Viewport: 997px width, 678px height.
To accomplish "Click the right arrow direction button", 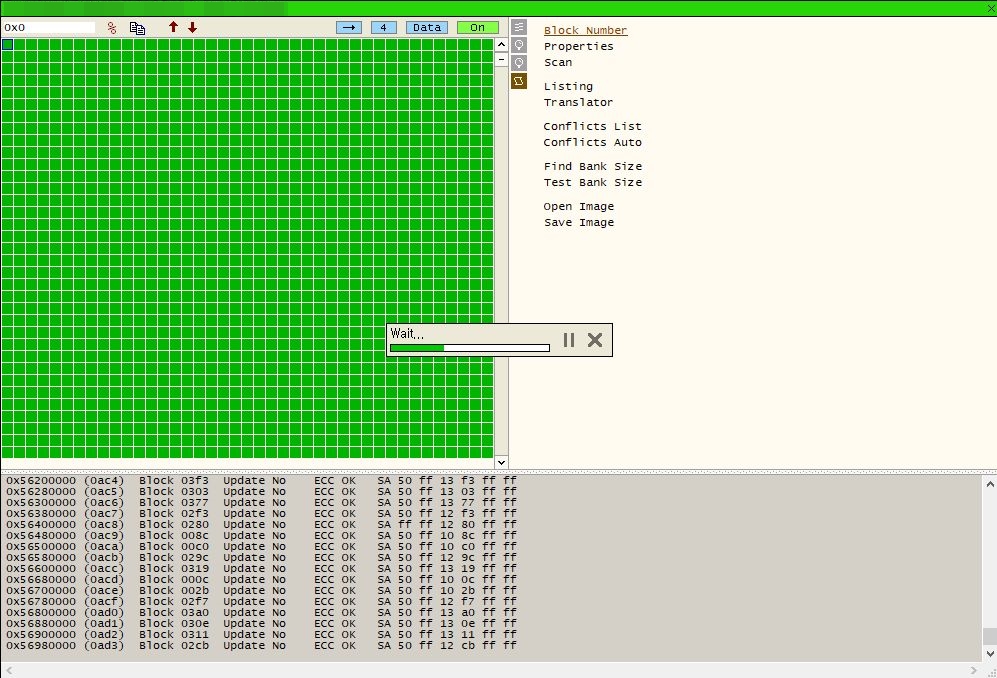I will click(348, 27).
